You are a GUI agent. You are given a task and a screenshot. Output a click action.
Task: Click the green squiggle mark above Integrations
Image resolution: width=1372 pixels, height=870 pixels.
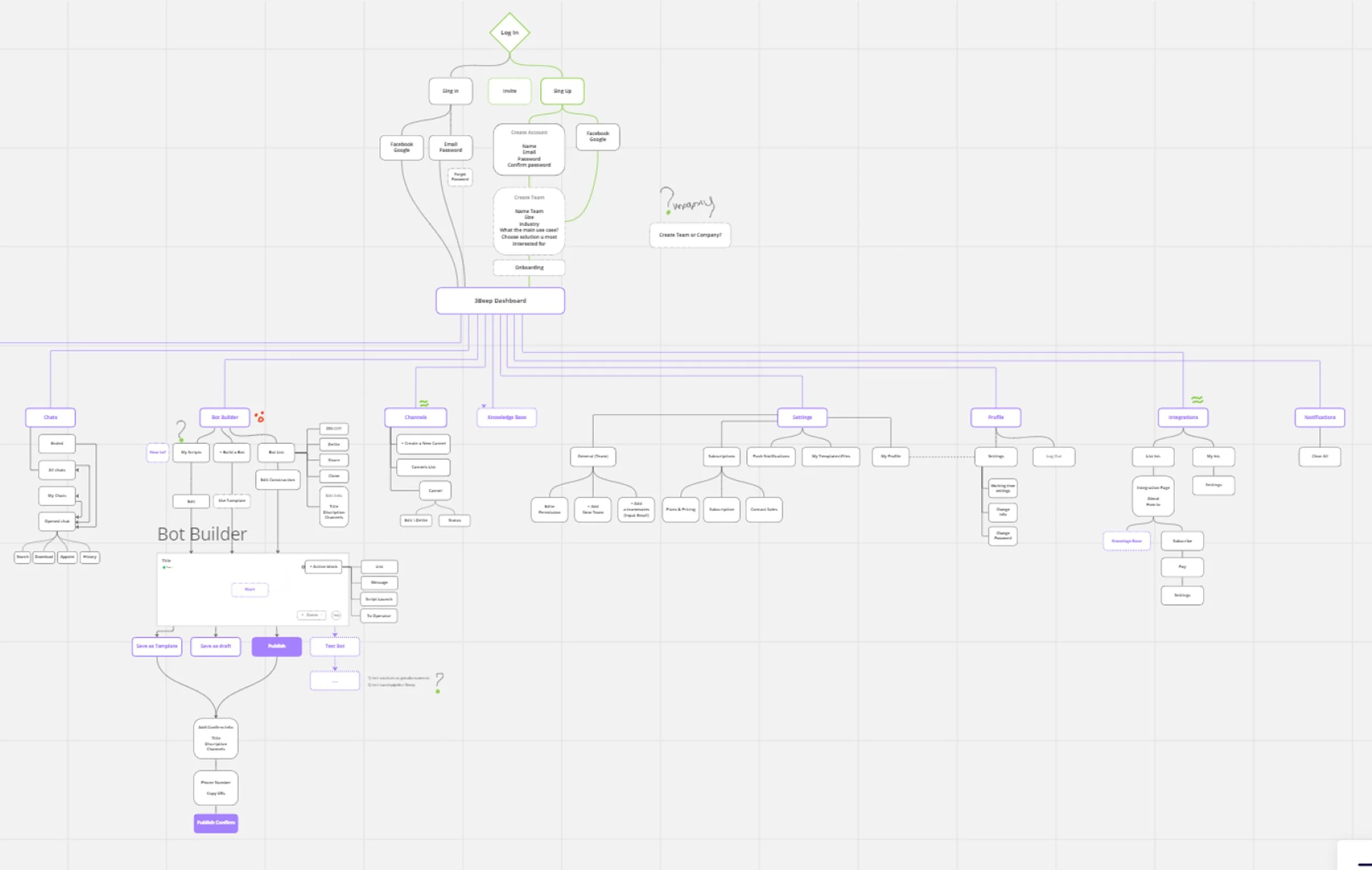(x=1197, y=400)
